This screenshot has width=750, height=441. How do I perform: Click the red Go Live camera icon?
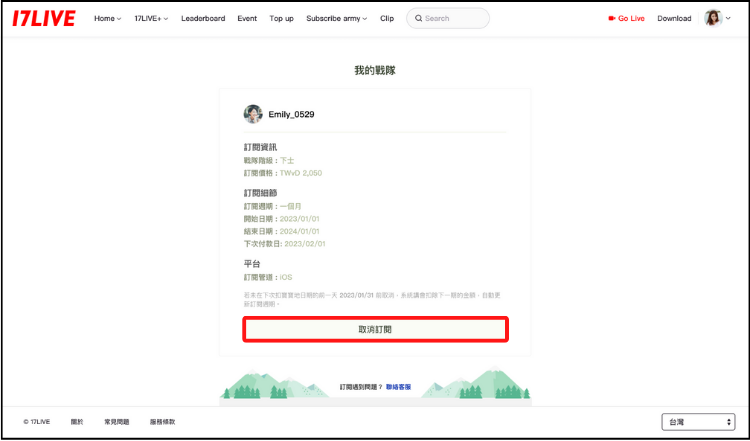point(612,18)
